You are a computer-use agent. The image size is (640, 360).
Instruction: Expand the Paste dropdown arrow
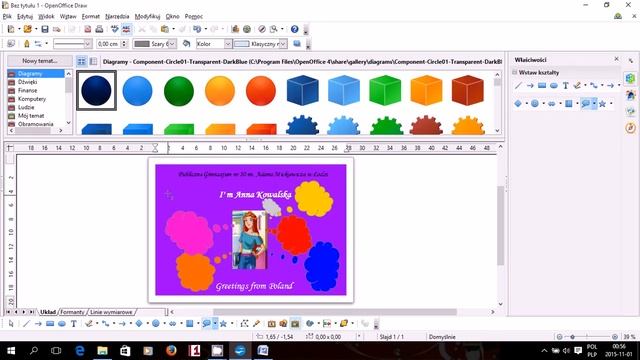tap(173, 29)
